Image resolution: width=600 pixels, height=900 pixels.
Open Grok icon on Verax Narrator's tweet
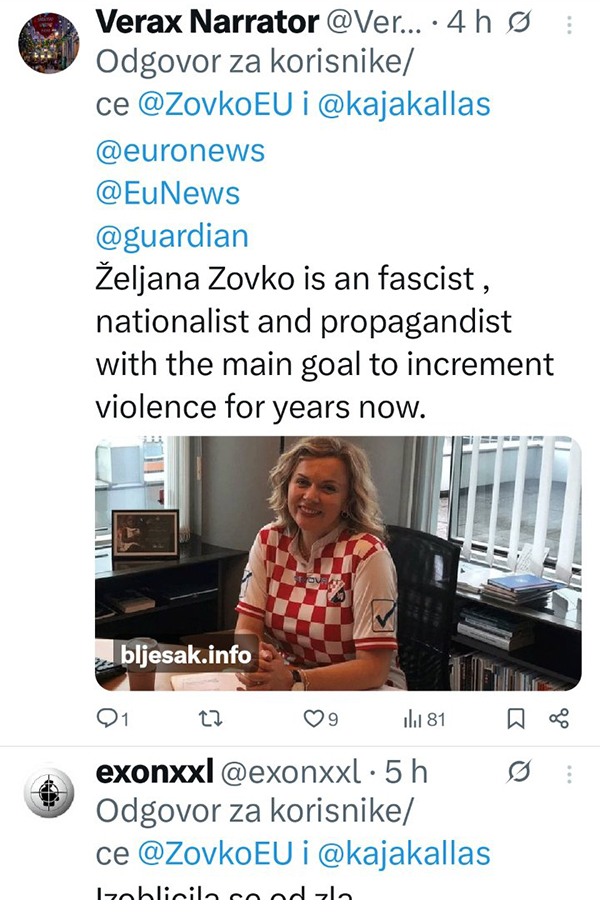(x=520, y=21)
